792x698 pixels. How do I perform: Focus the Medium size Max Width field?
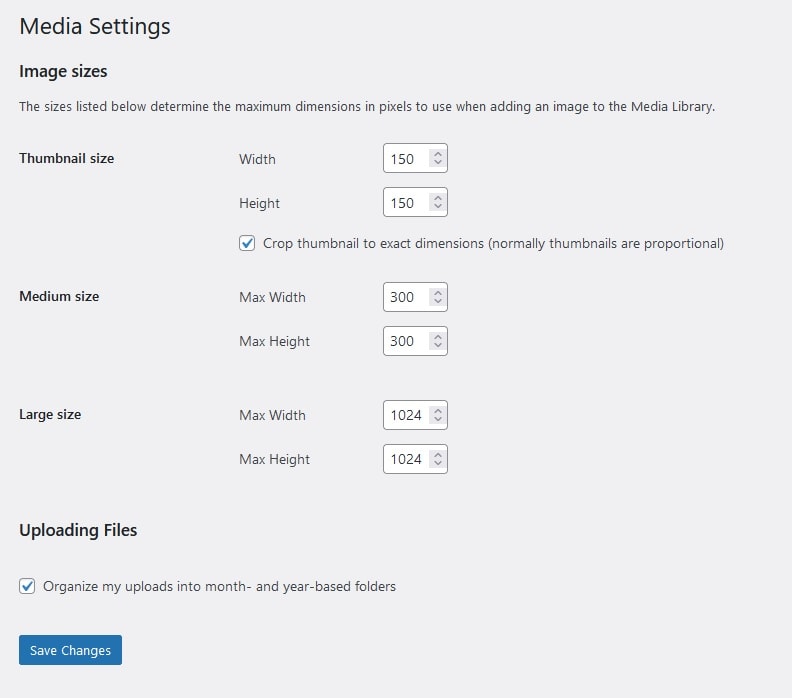pyautogui.click(x=415, y=297)
